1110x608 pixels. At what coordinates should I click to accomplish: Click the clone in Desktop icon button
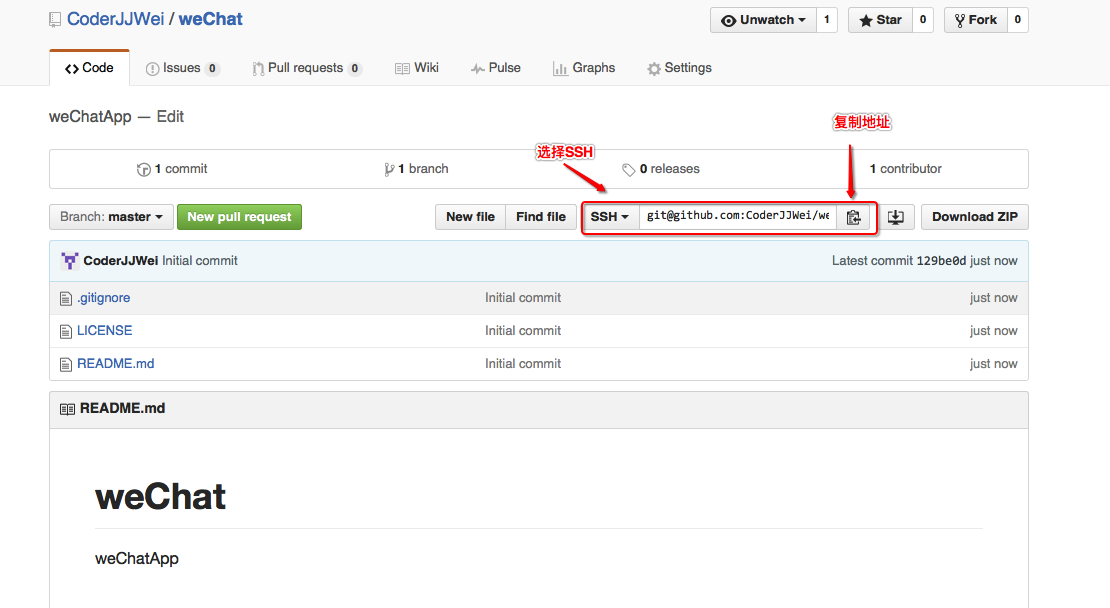(x=896, y=217)
